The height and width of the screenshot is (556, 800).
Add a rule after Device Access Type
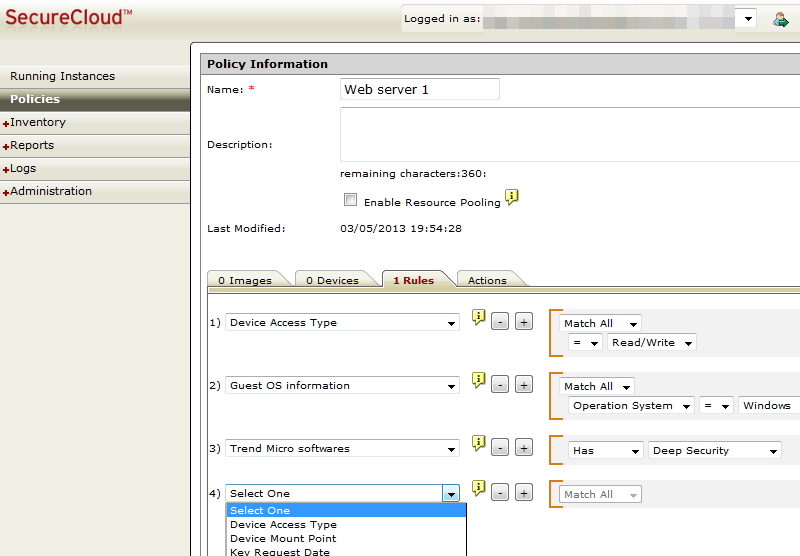pos(524,322)
